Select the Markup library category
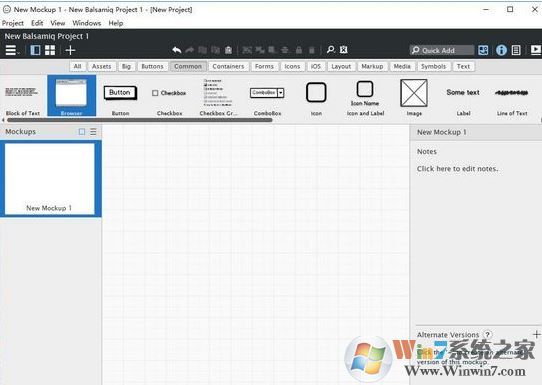Screen dimensions: 542x385 pos(372,66)
